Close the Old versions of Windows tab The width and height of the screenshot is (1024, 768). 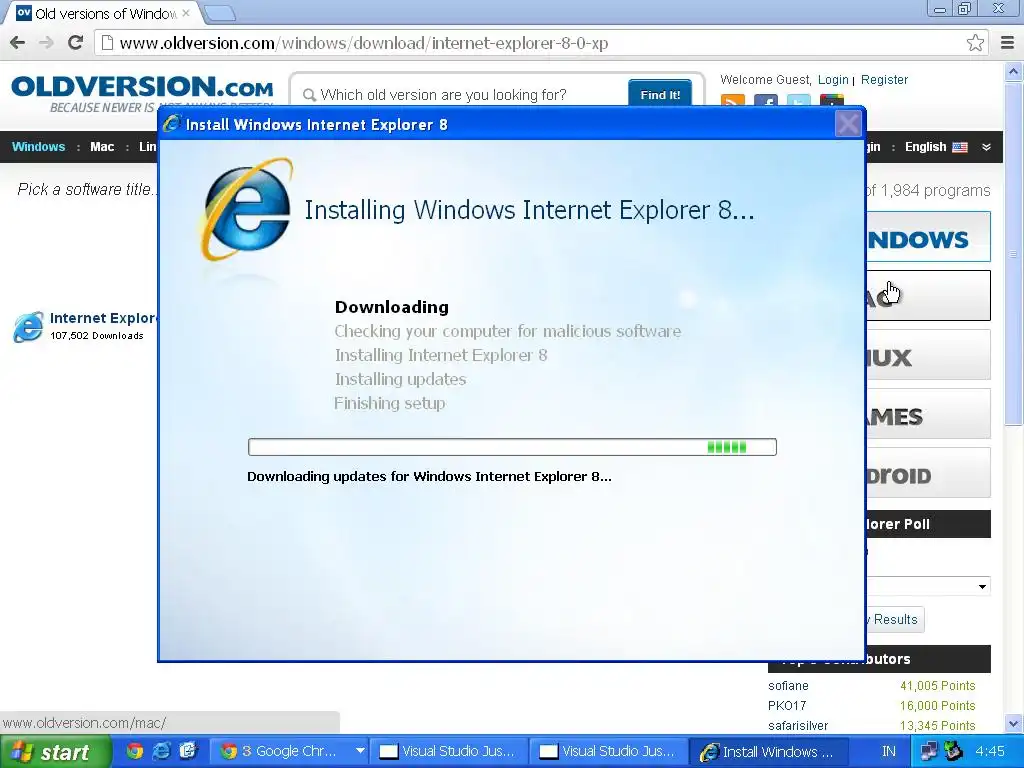(x=186, y=12)
